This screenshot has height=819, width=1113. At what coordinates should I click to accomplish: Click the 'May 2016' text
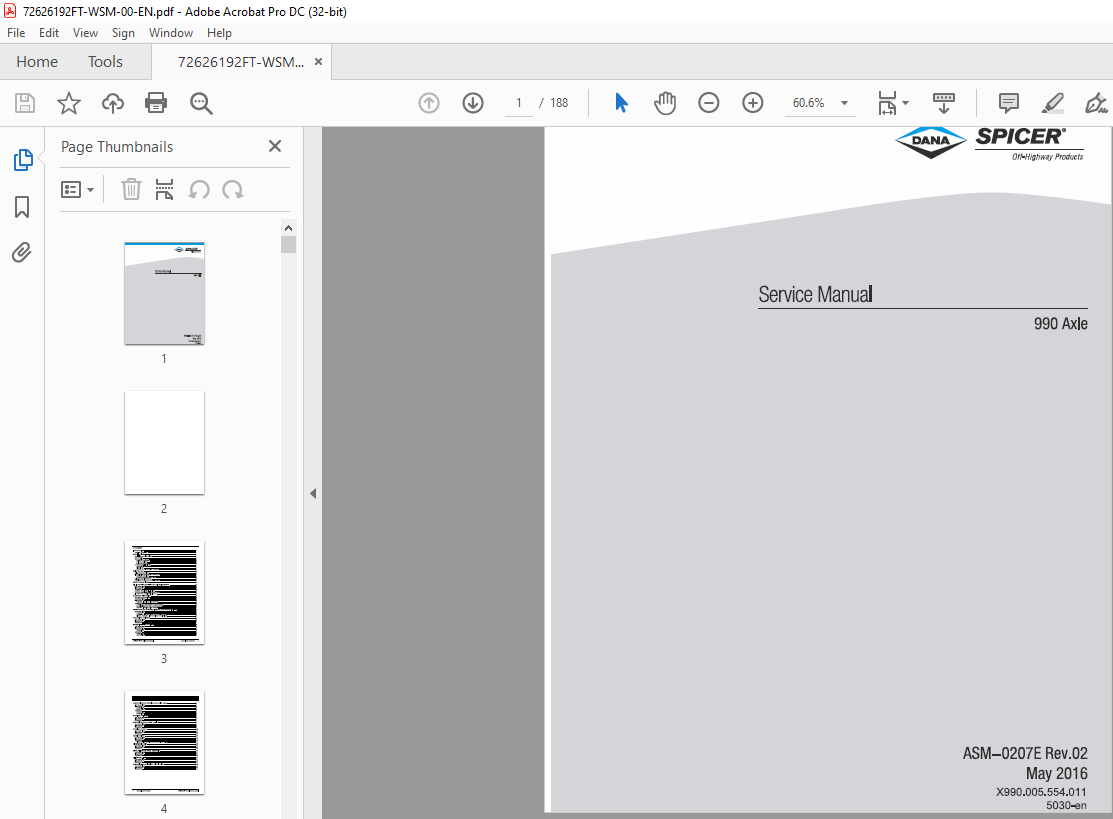click(1056, 773)
